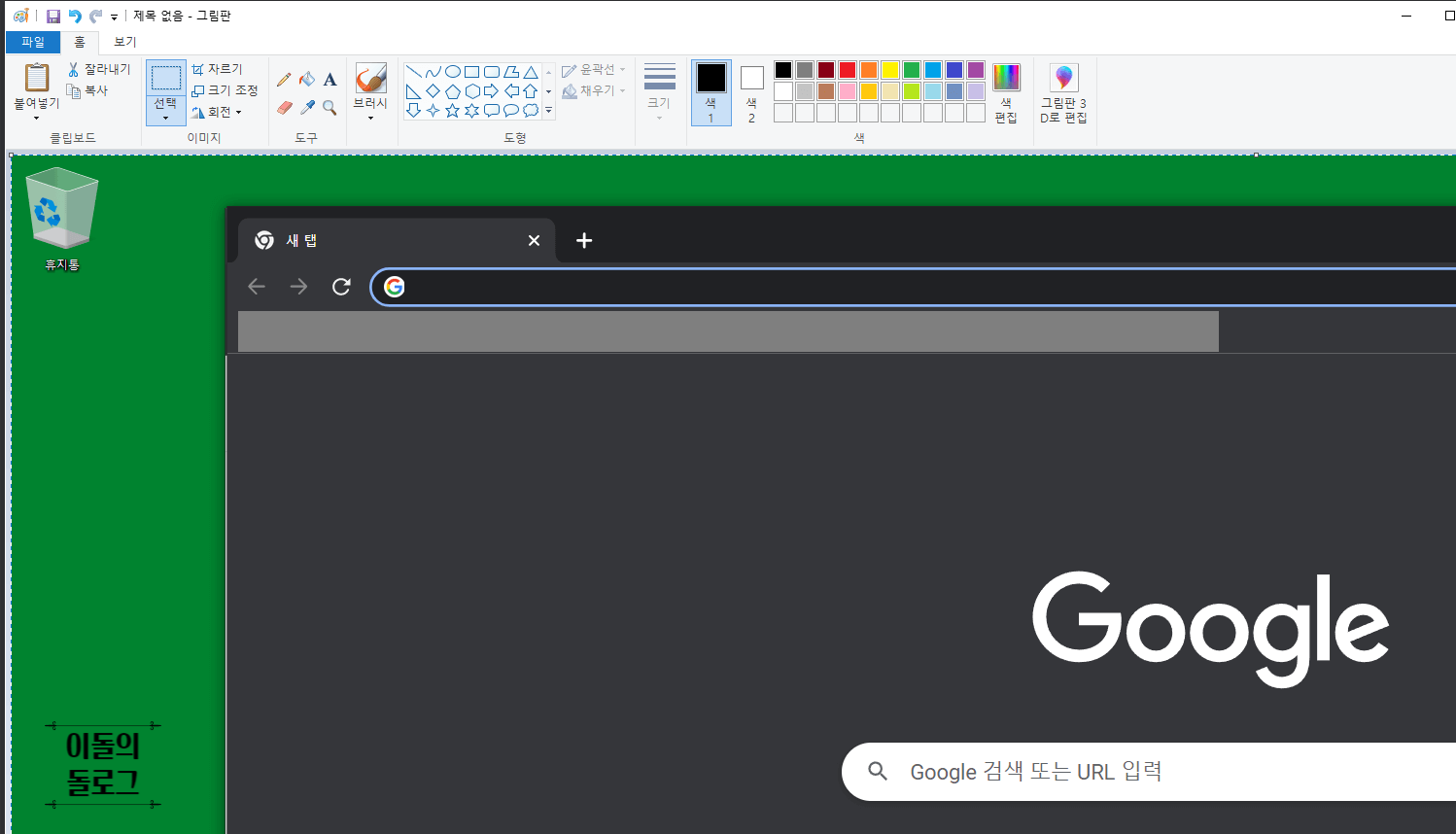Screen dimensions: 1456x834
Task: Click 크기 조정 resize button
Action: pos(225,90)
